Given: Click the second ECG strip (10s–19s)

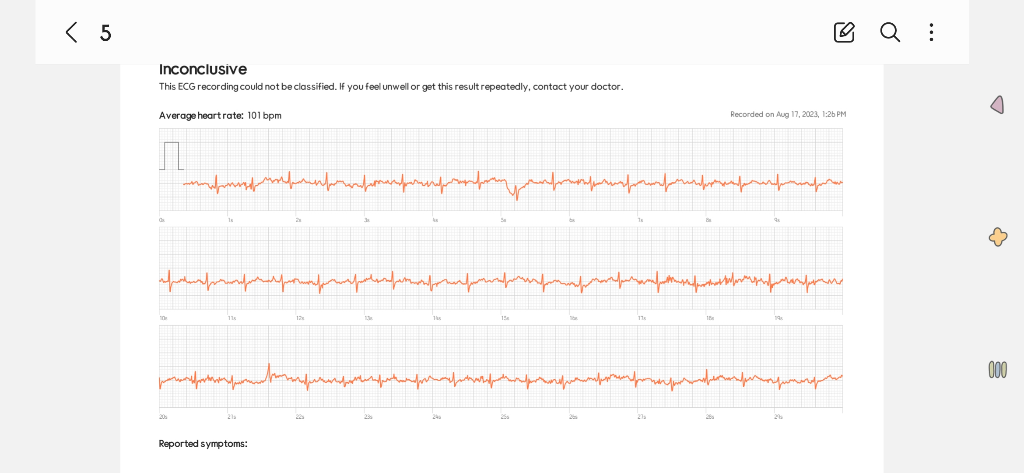Looking at the screenshot, I should pos(500,268).
